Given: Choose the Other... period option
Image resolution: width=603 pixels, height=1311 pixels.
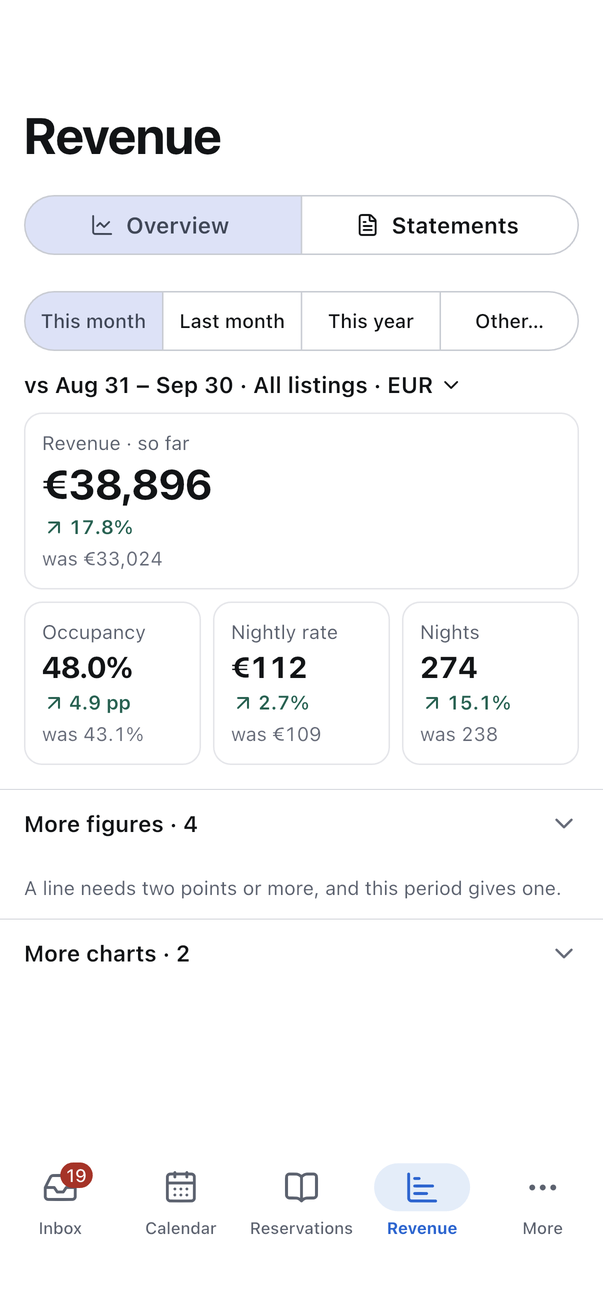Looking at the screenshot, I should pyautogui.click(x=509, y=321).
